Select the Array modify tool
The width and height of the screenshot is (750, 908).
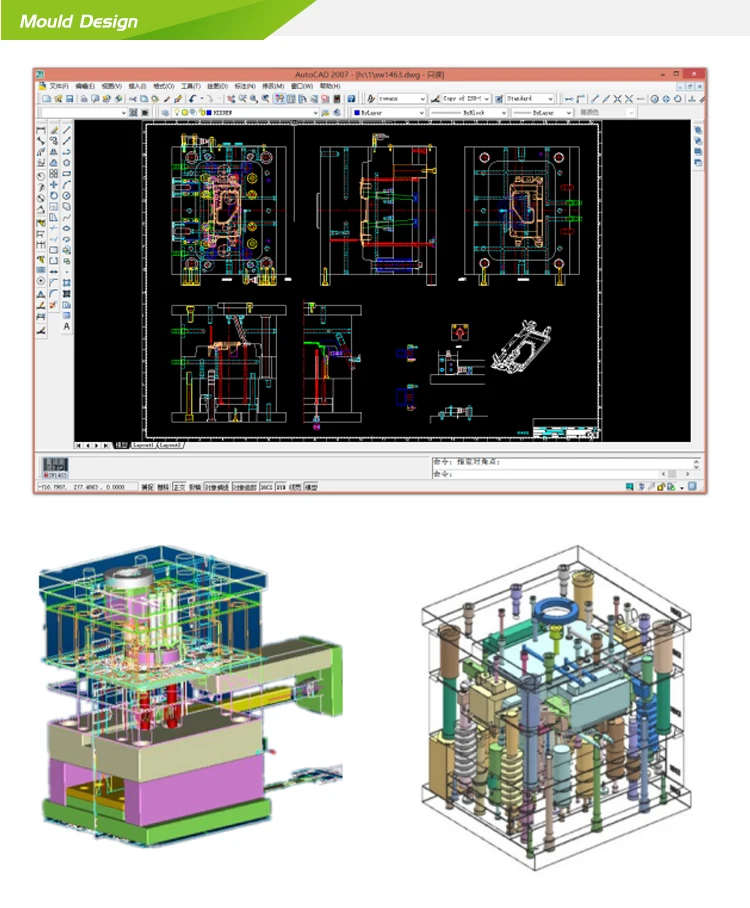point(54,174)
